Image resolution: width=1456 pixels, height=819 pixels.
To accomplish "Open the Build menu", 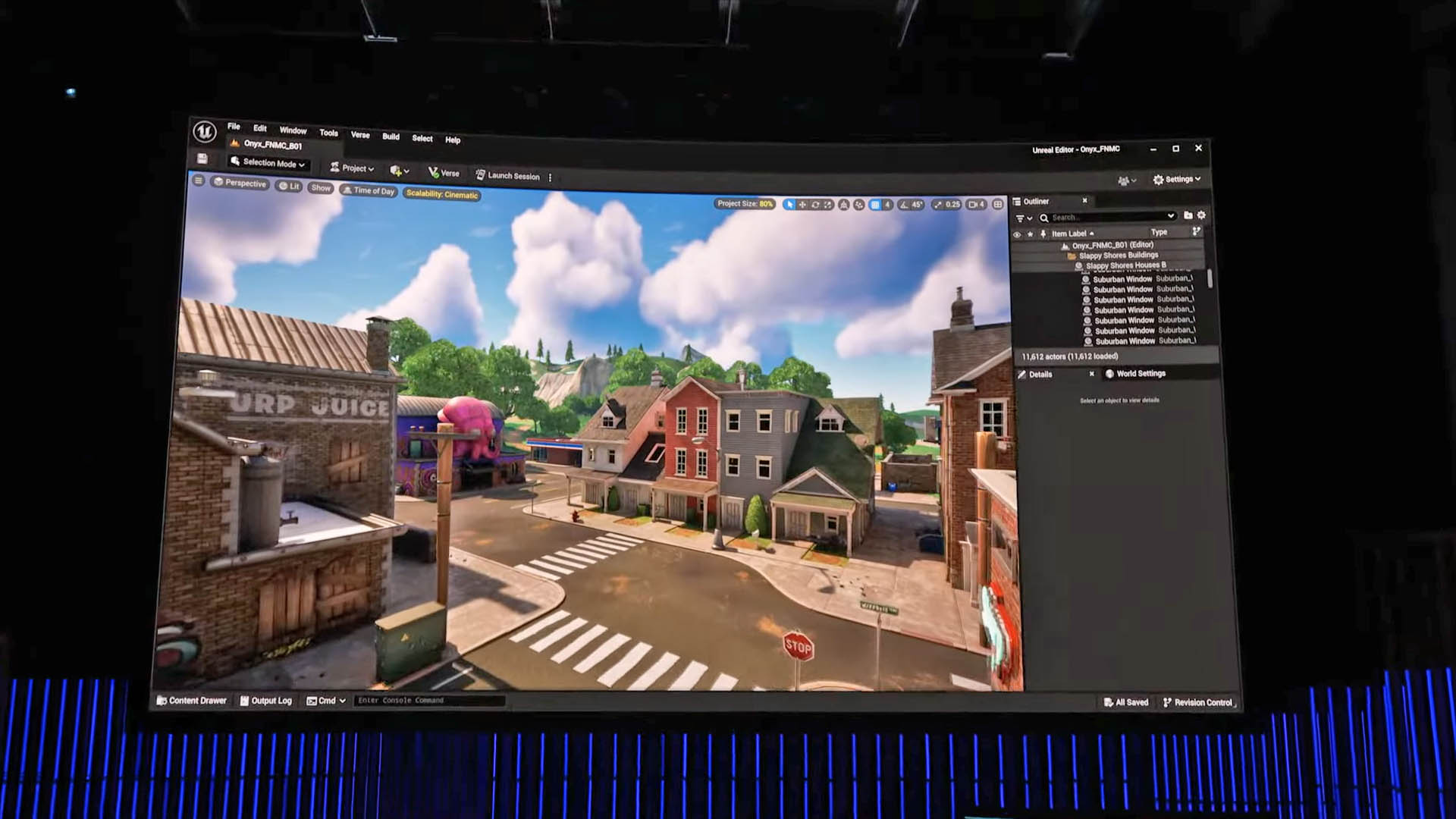I will point(391,136).
